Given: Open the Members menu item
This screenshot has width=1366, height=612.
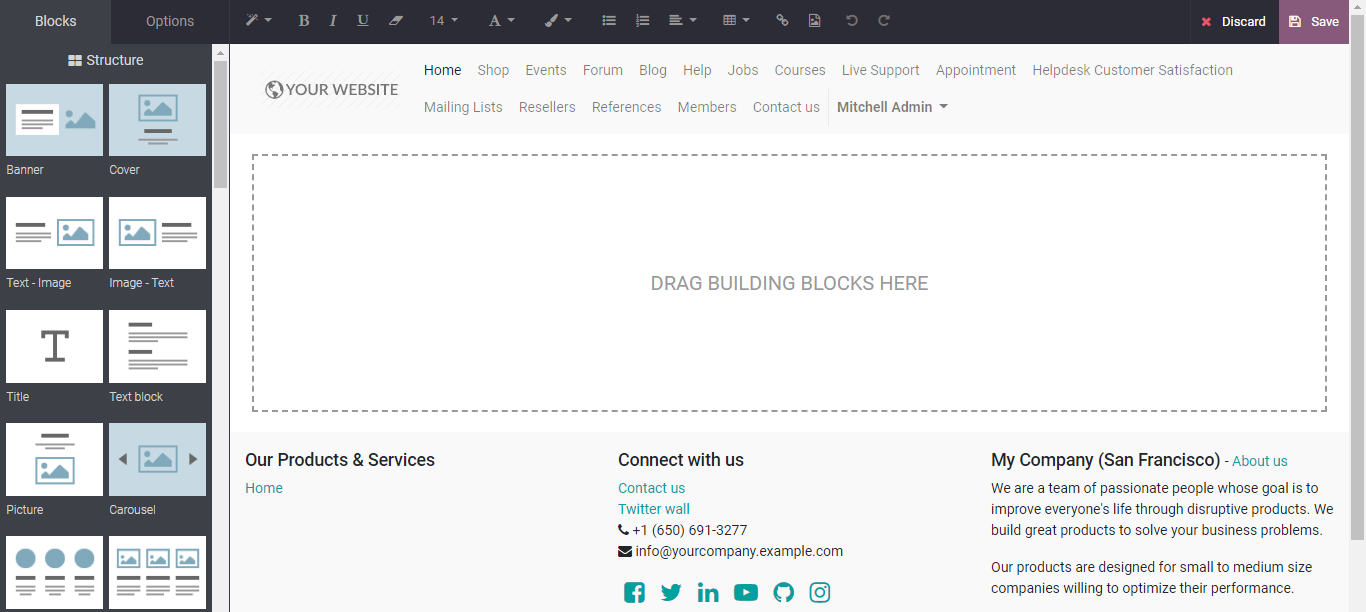Looking at the screenshot, I should point(707,107).
